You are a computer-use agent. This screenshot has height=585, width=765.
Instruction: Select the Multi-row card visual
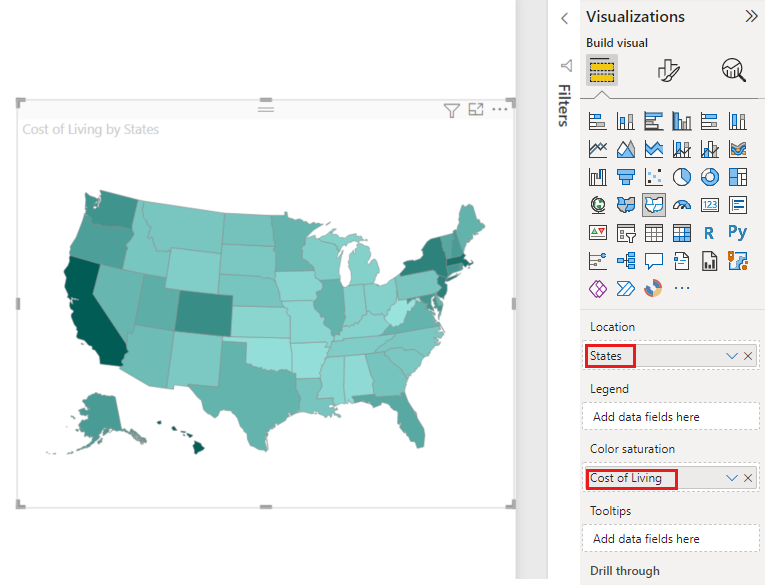[738, 205]
